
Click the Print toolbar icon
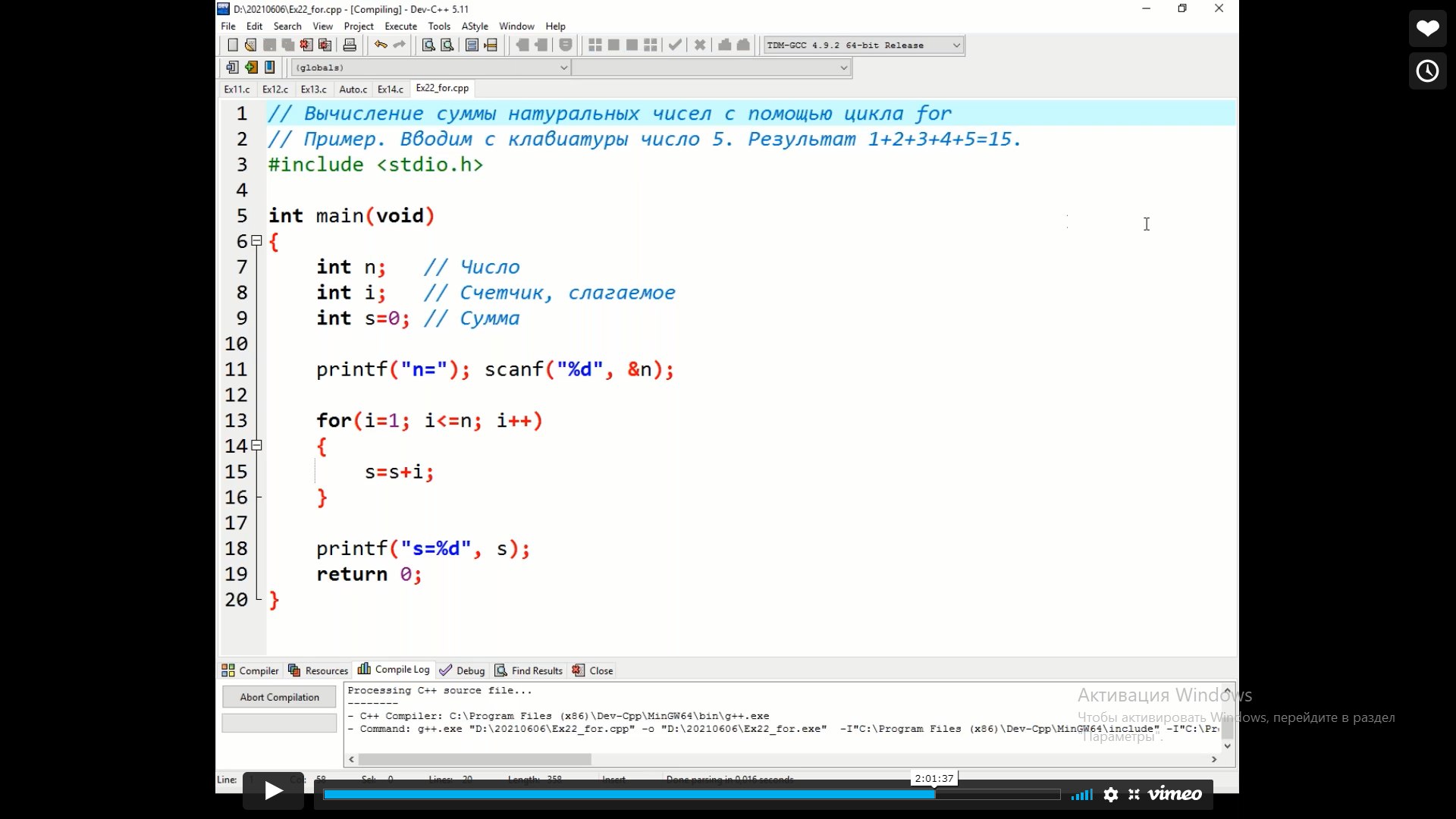[x=350, y=45]
